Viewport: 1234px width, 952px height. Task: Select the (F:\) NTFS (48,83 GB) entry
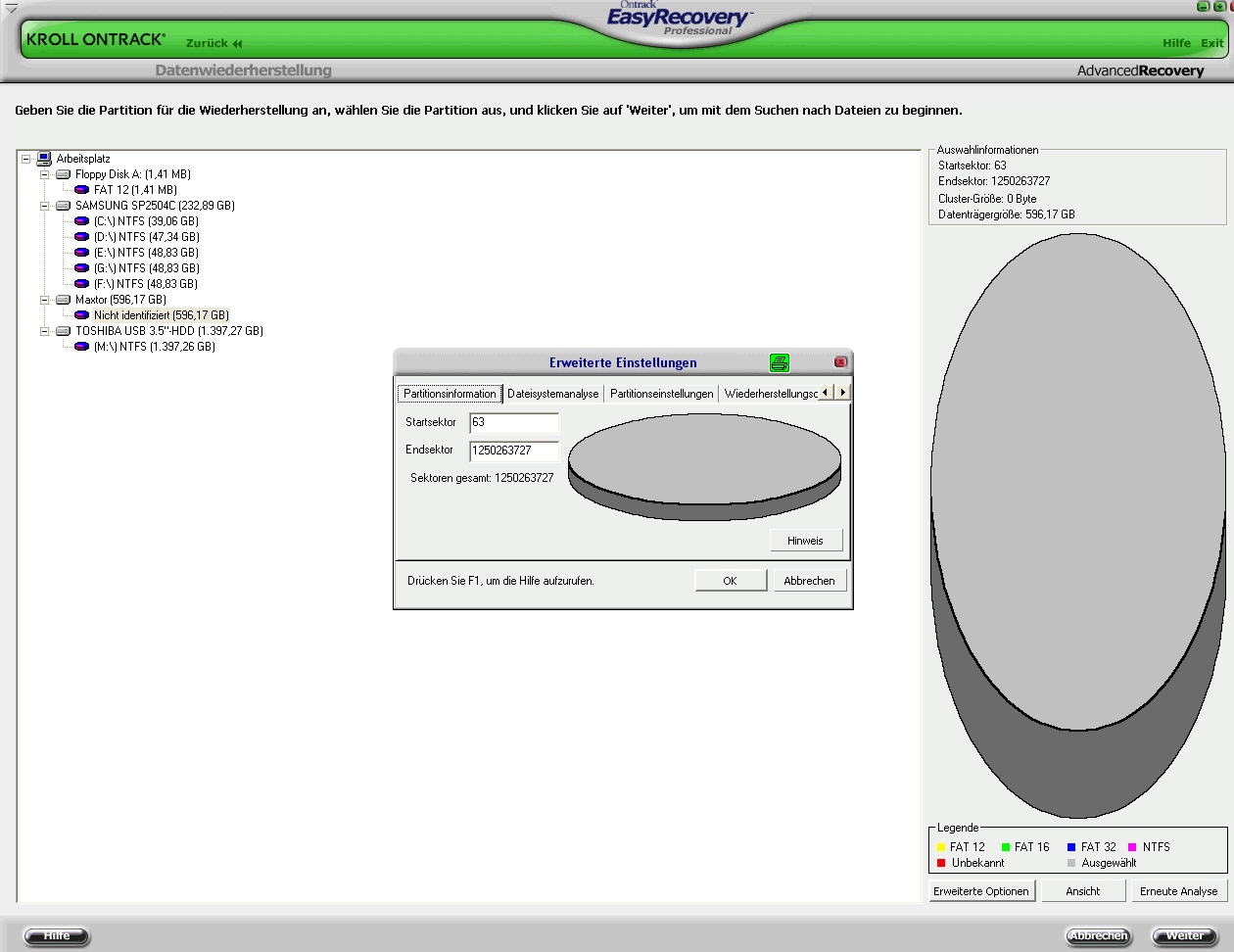tap(146, 284)
